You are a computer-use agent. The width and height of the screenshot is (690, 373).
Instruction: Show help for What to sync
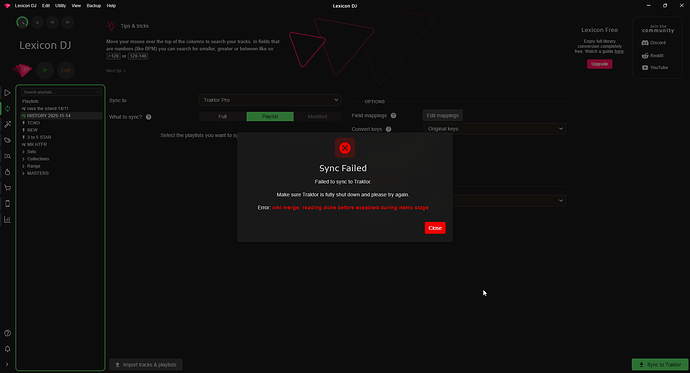pos(148,117)
